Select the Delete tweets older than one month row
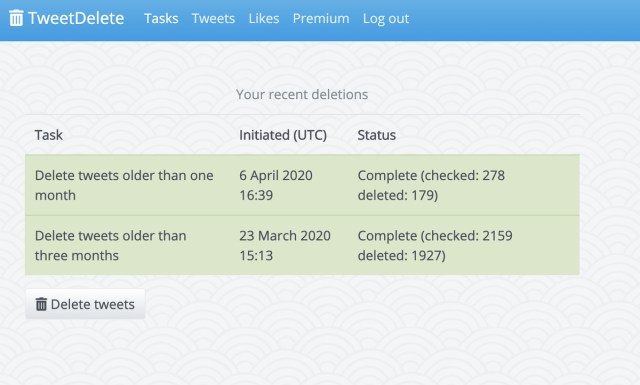Image resolution: width=640 pixels, height=385 pixels. tap(302, 185)
